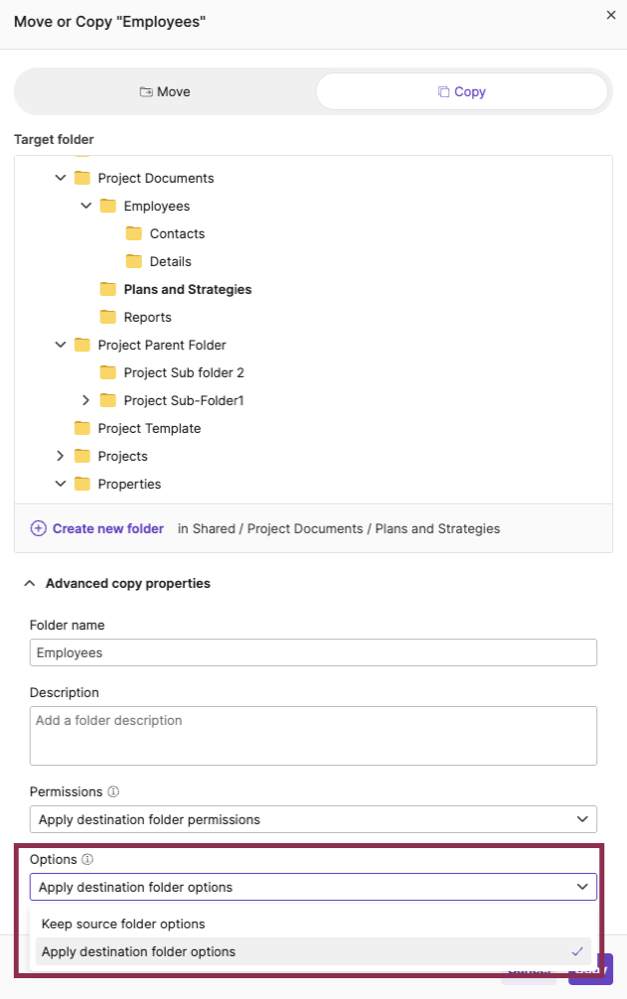Click the Employees folder icon
Image resolution: width=627 pixels, height=999 pixels.
click(109, 206)
